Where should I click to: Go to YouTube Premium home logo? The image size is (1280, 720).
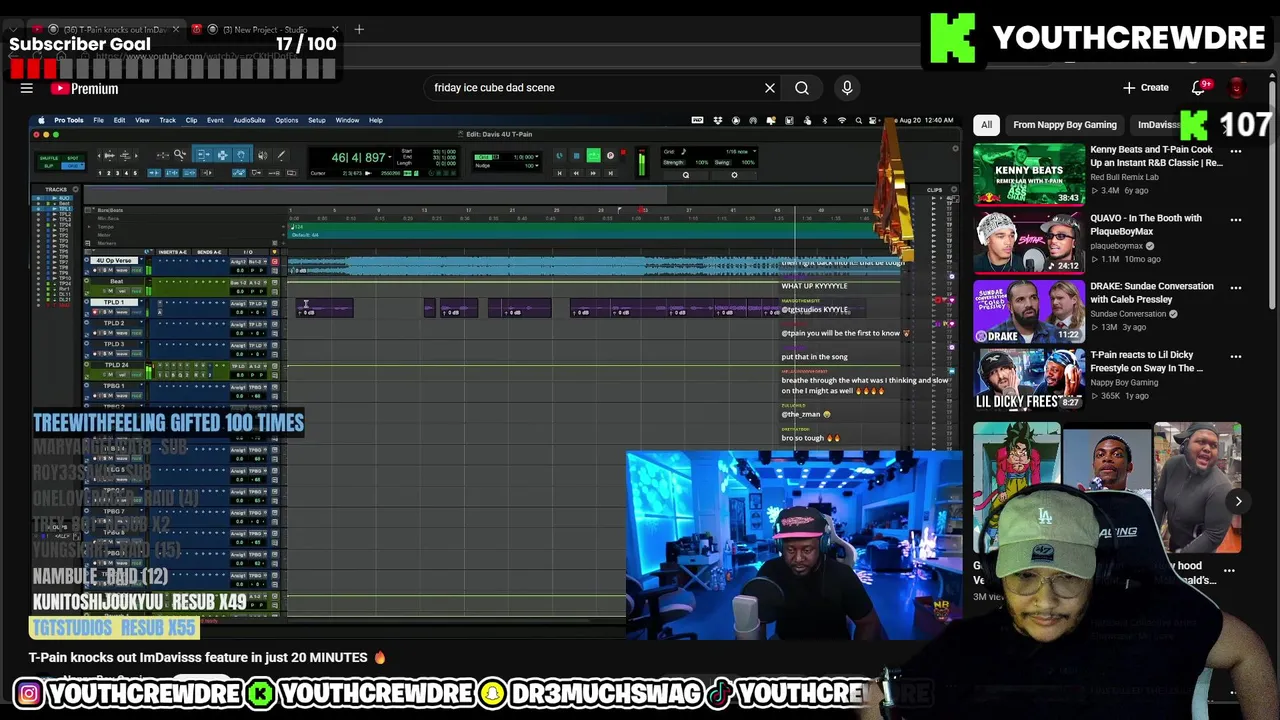tap(85, 89)
